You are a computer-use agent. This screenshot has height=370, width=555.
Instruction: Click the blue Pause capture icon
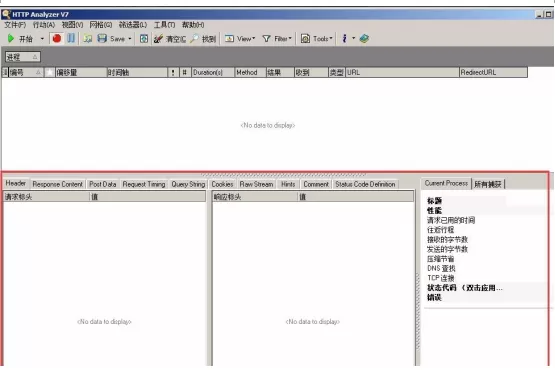pos(71,38)
